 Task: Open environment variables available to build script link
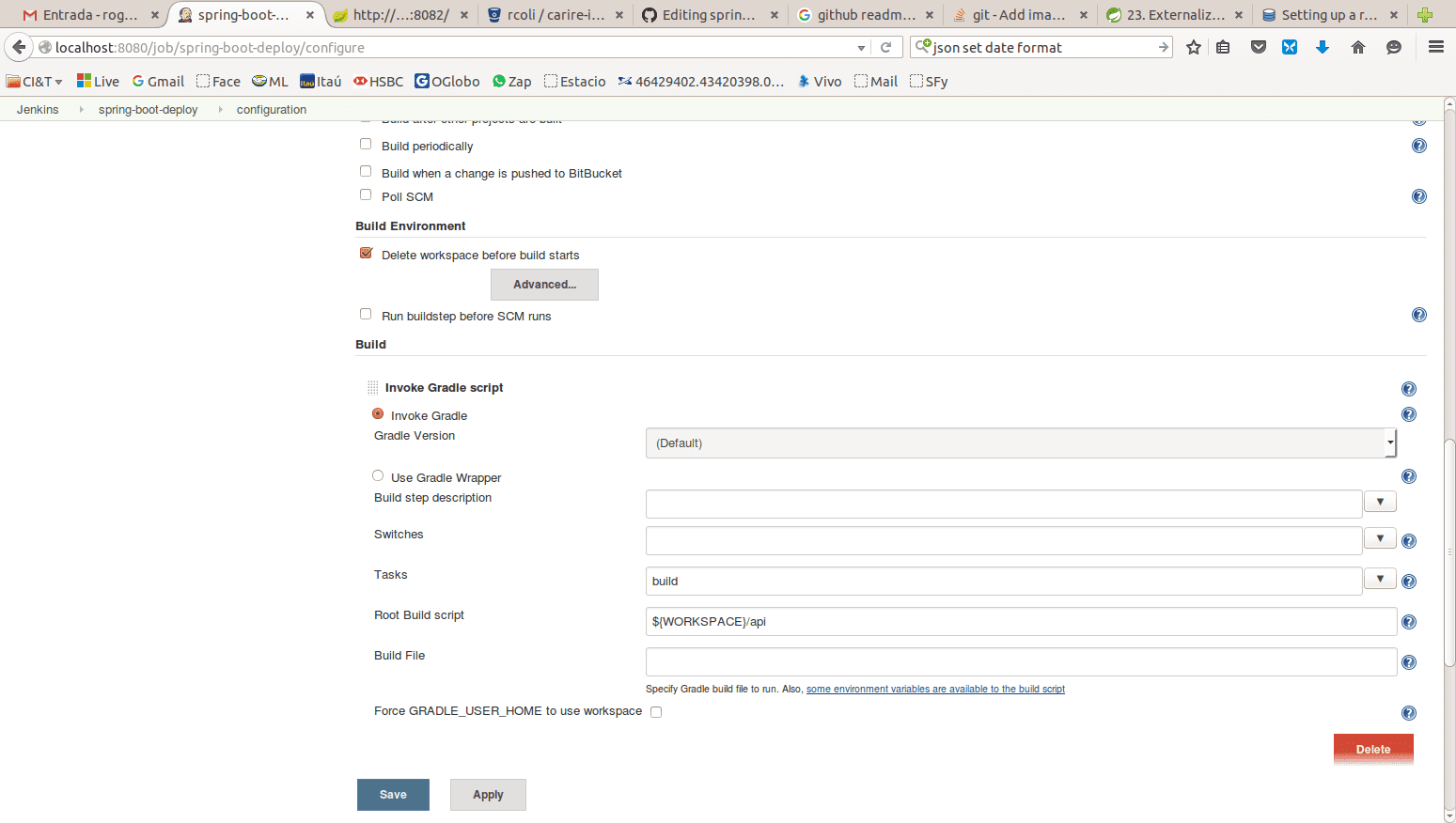point(935,689)
